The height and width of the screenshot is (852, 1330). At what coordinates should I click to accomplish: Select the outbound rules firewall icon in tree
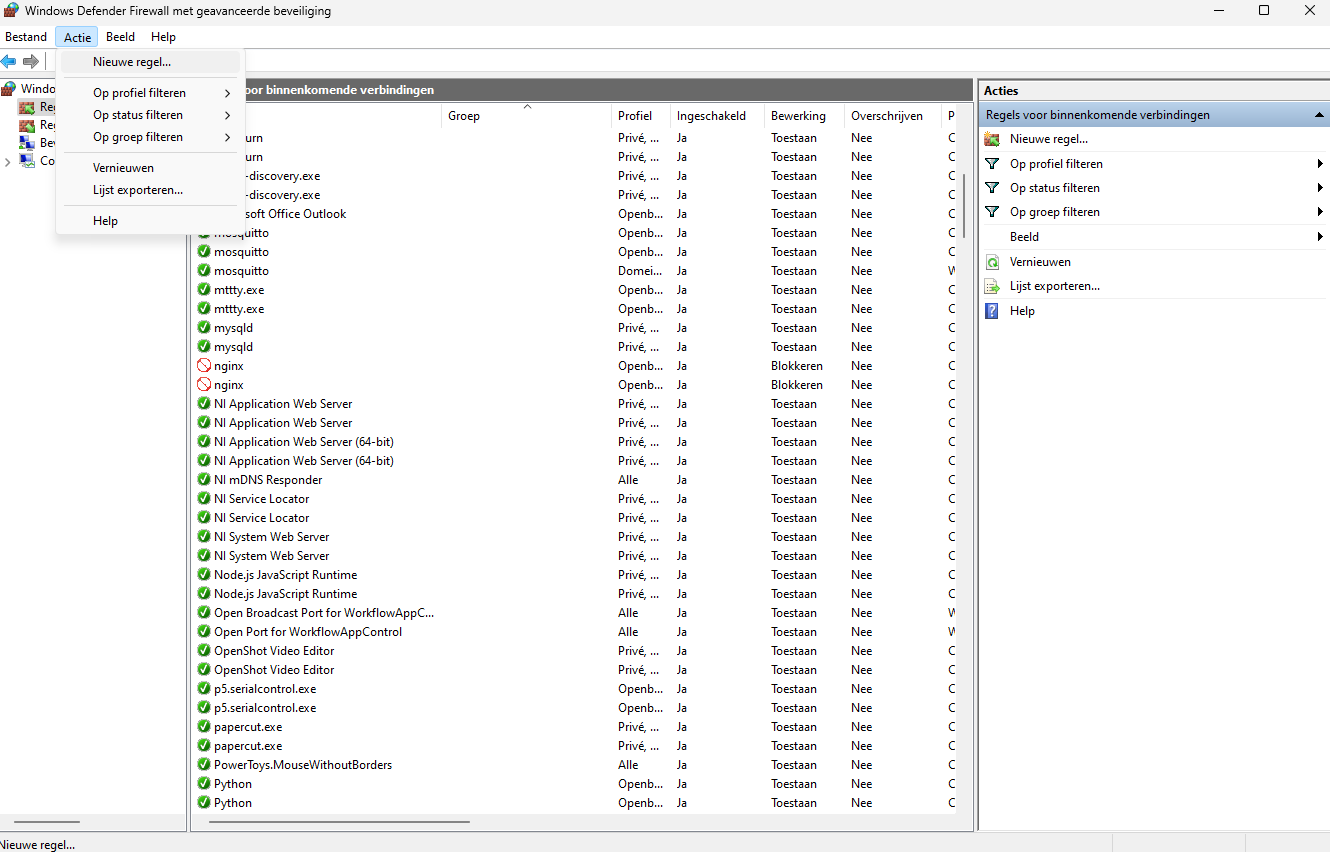point(27,125)
